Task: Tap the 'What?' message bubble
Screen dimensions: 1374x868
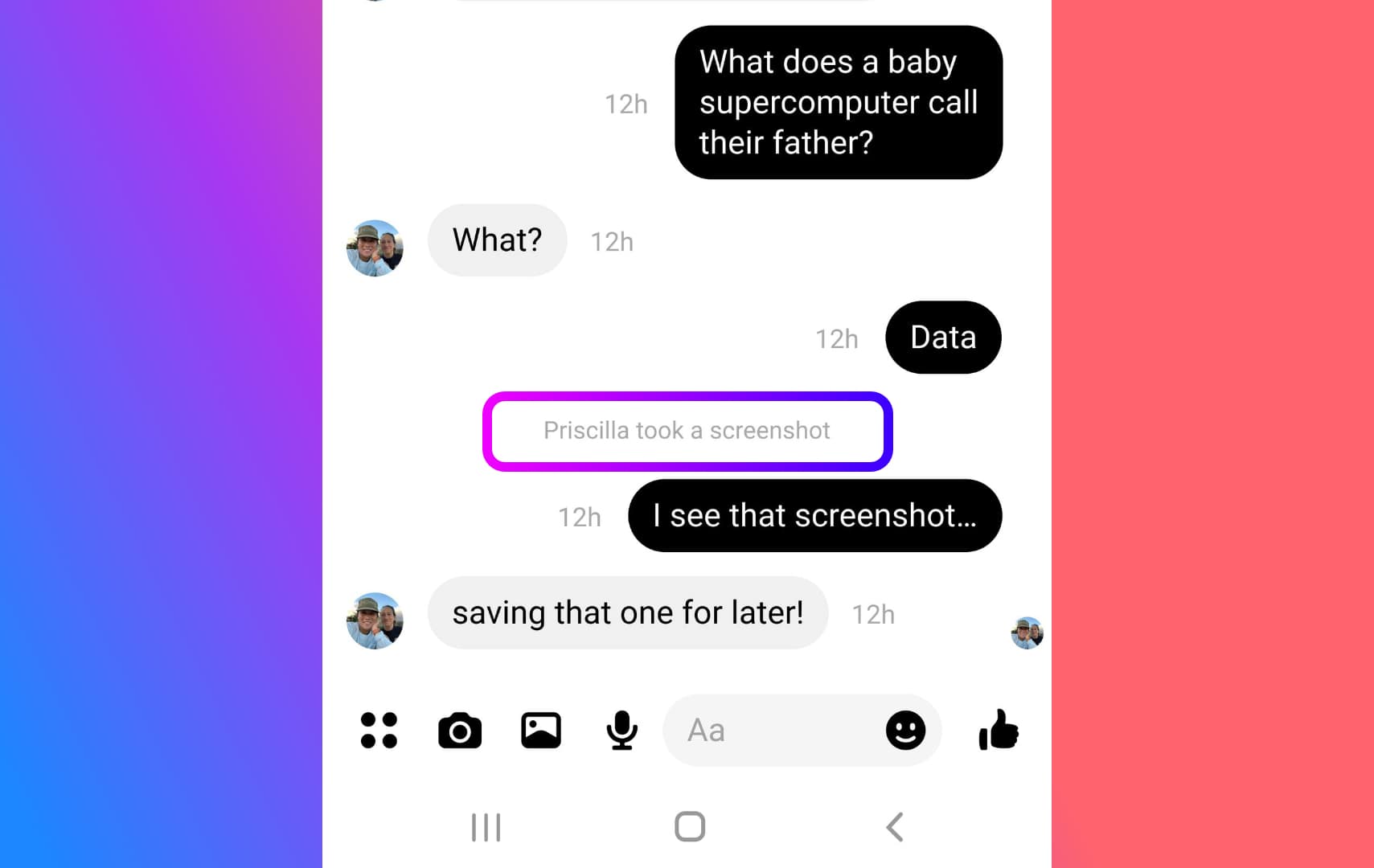Action: pos(497,240)
